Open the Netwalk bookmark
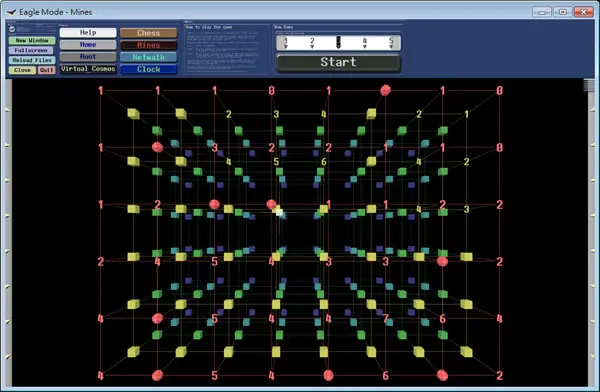Screen dimensions: 600x392 pos(148,57)
